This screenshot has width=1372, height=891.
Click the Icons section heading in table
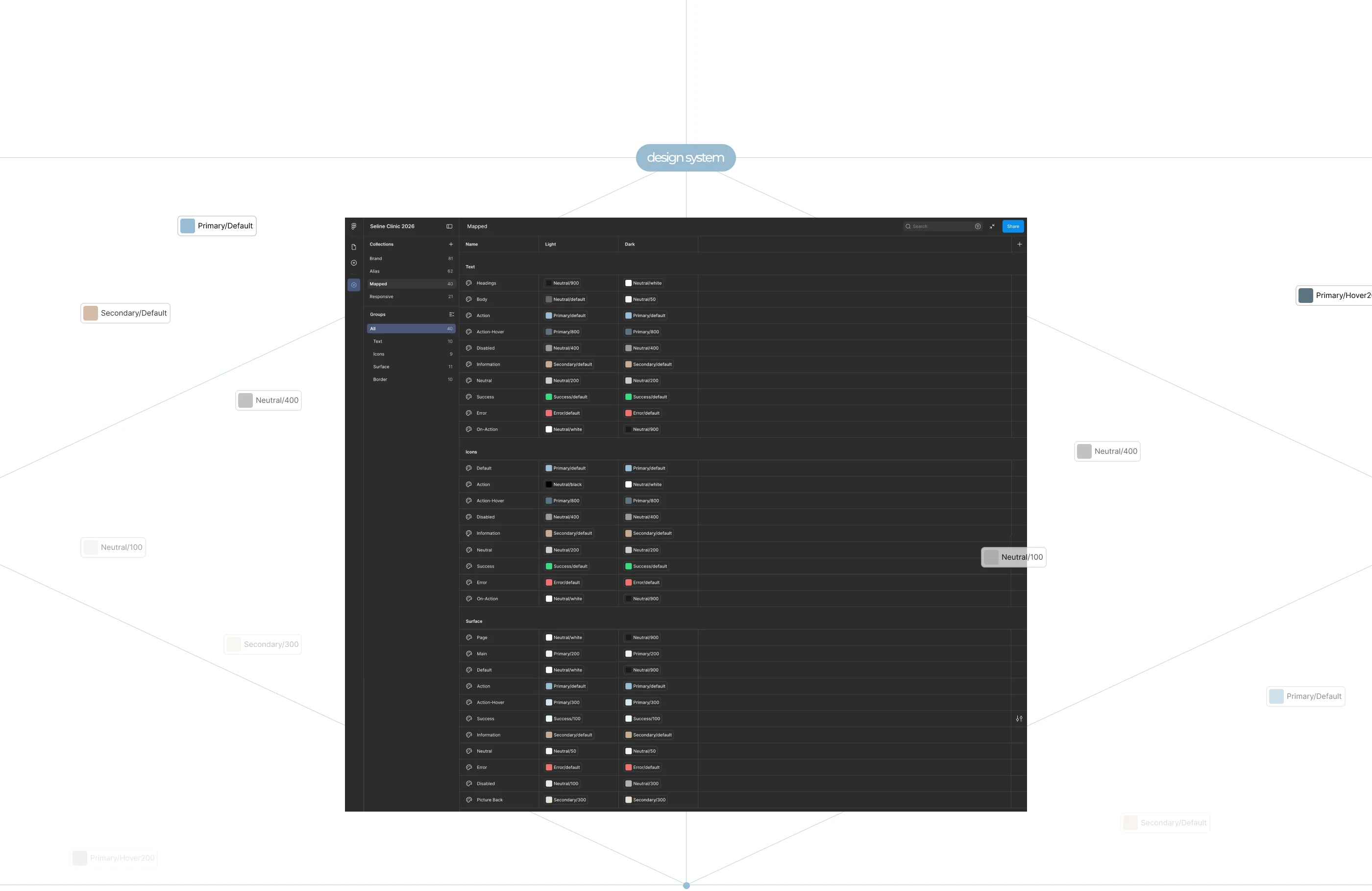471,452
